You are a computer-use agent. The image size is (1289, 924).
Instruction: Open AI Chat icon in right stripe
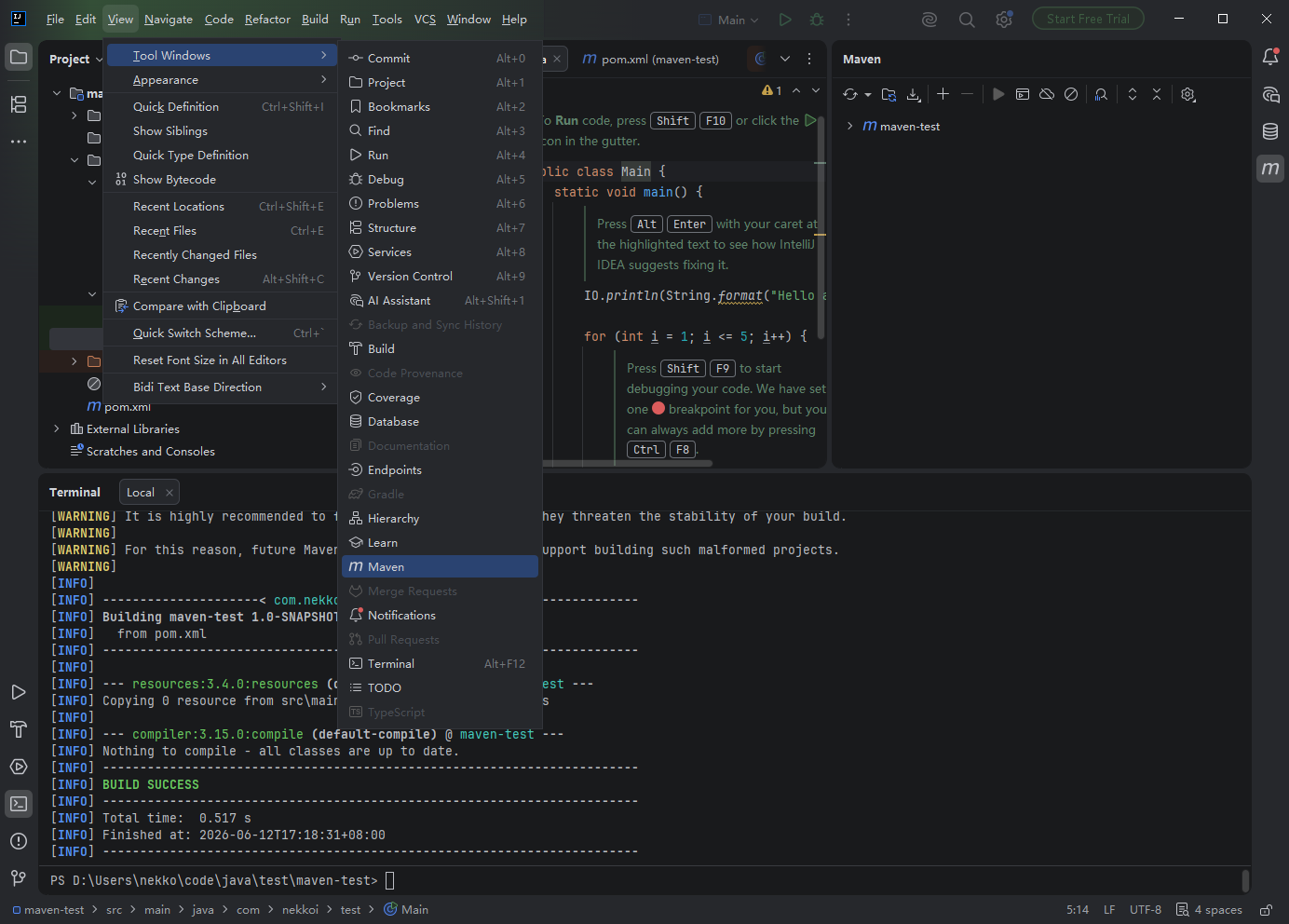tap(1270, 94)
